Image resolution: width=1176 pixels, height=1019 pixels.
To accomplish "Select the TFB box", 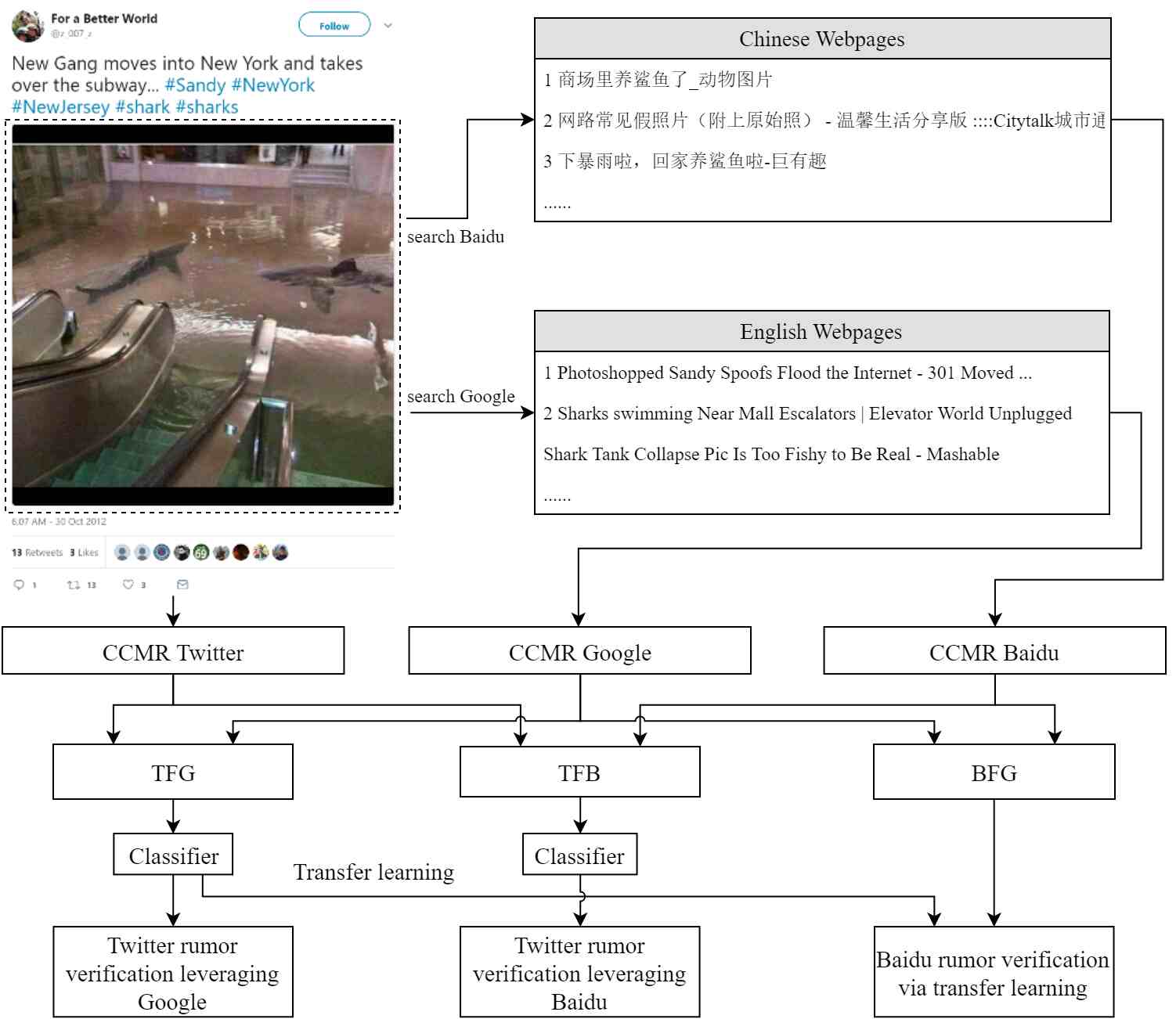I will (x=580, y=772).
